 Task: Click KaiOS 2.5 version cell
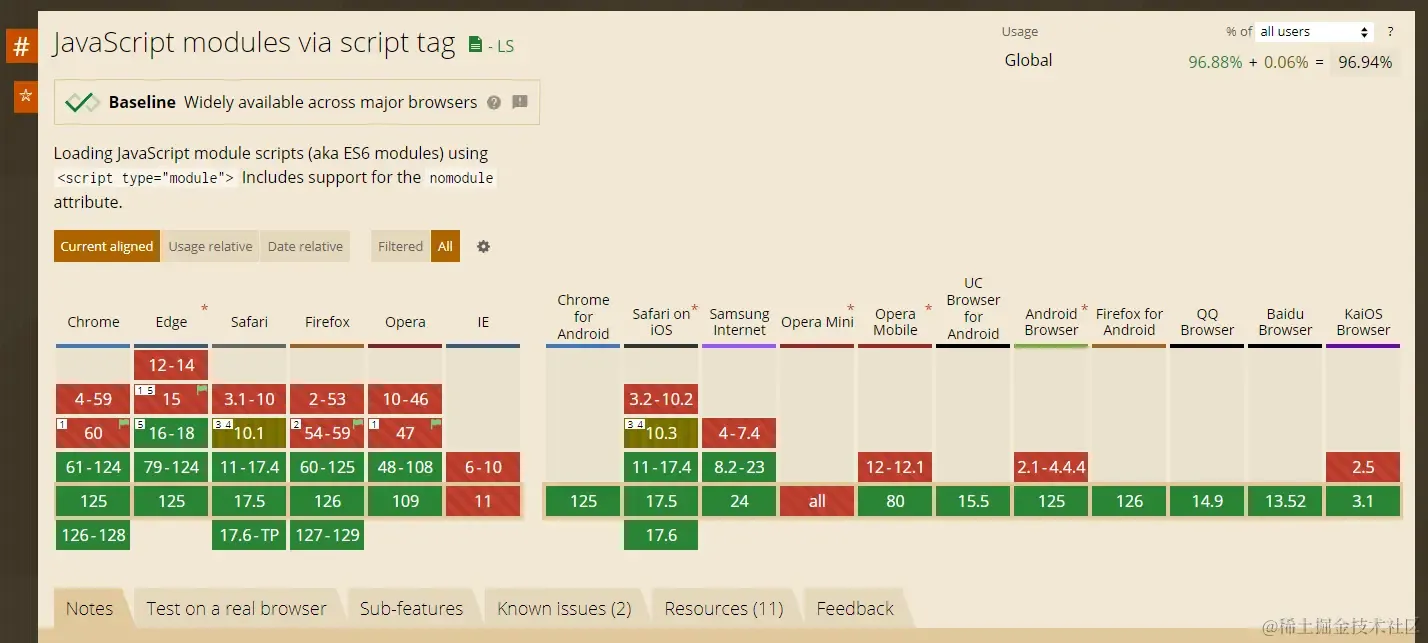(x=1363, y=467)
